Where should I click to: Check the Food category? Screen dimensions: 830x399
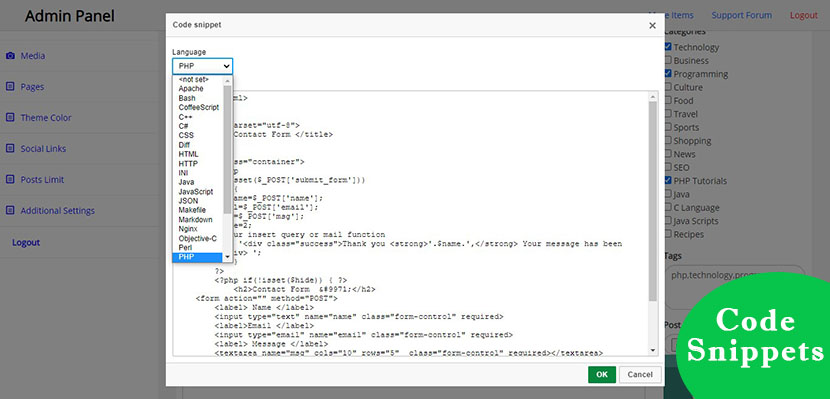pos(668,100)
